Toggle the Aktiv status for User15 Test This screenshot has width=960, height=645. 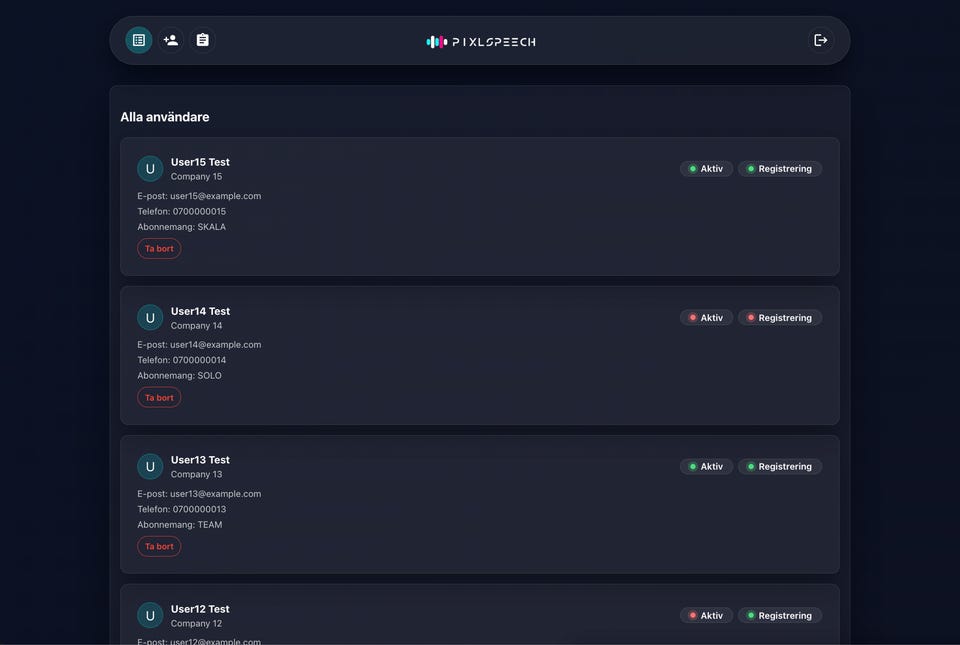(x=706, y=169)
